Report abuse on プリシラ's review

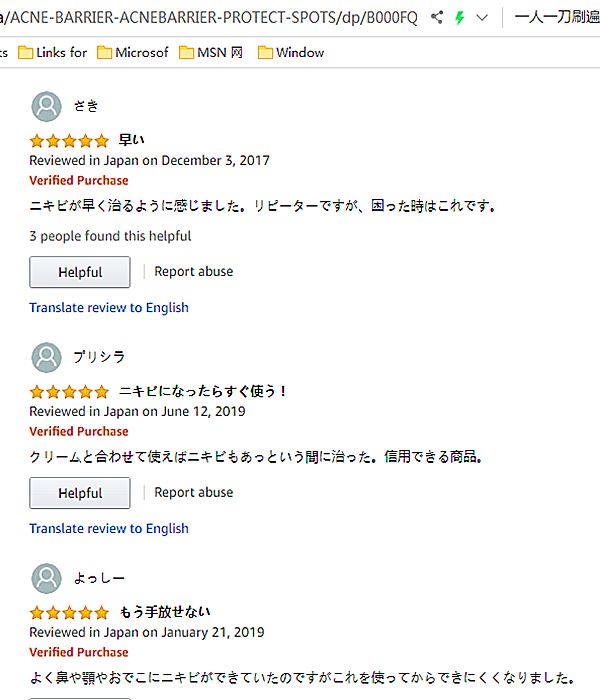point(194,492)
